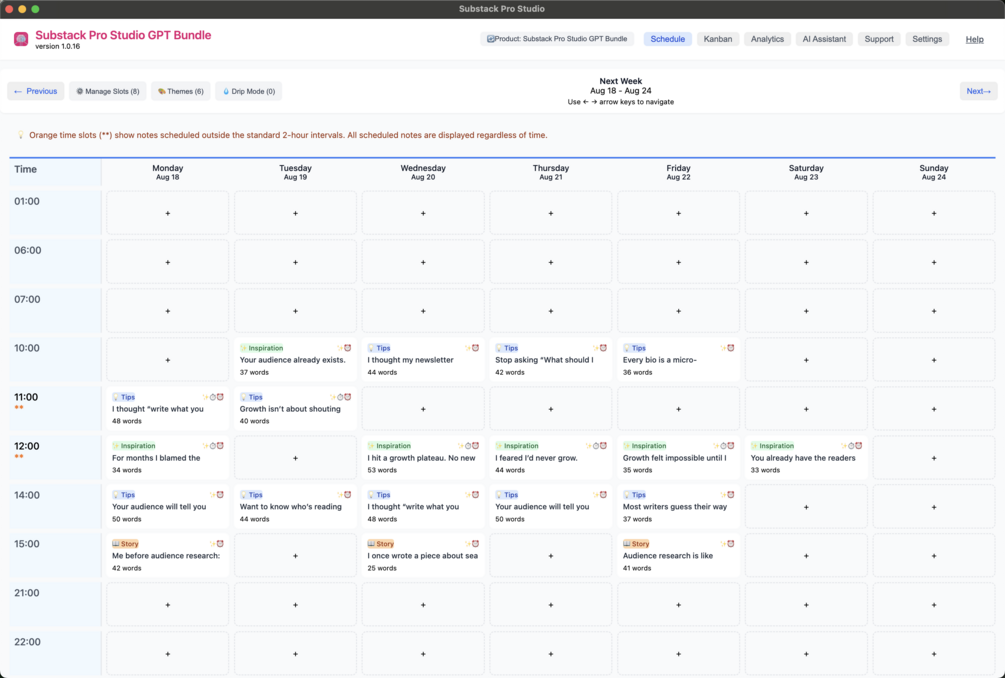The height and width of the screenshot is (678, 1005).
Task: Click the stopwatch icon on 'Growth felt impossible until I' note
Action: coord(724,446)
